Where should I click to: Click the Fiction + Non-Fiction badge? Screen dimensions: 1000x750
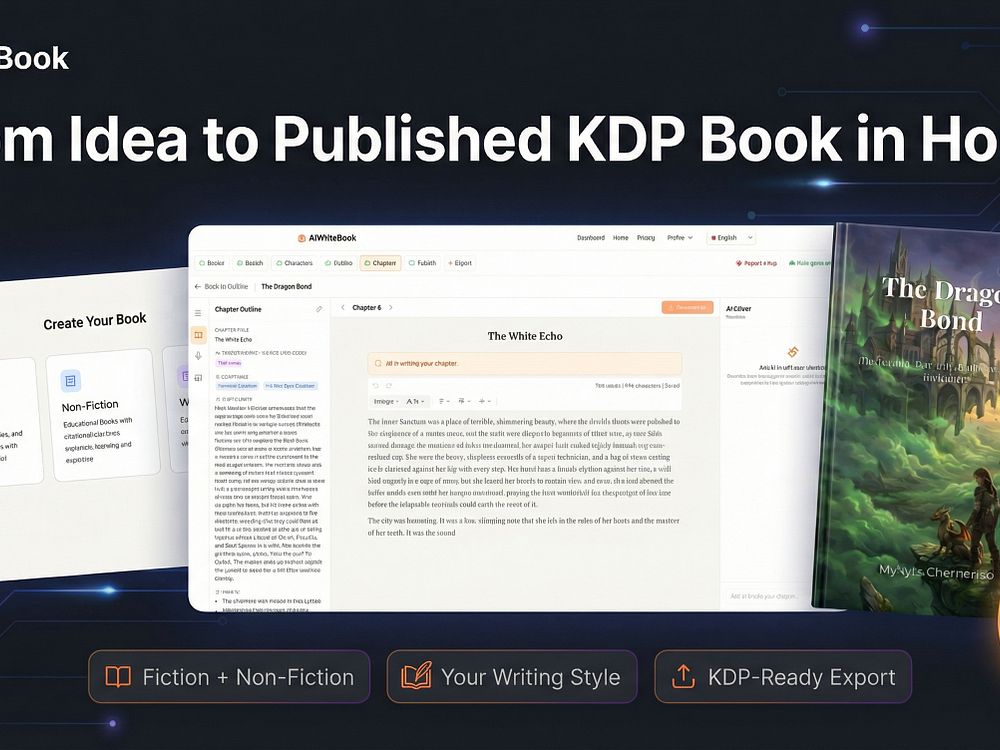[229, 677]
